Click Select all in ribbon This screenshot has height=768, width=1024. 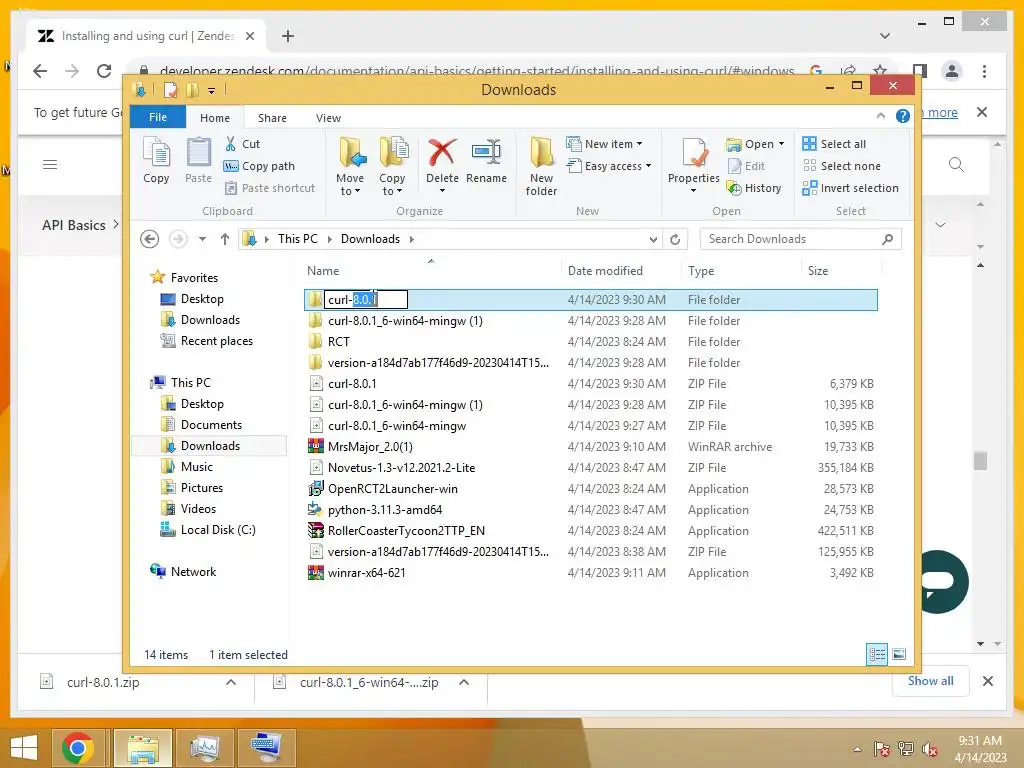[x=835, y=144]
